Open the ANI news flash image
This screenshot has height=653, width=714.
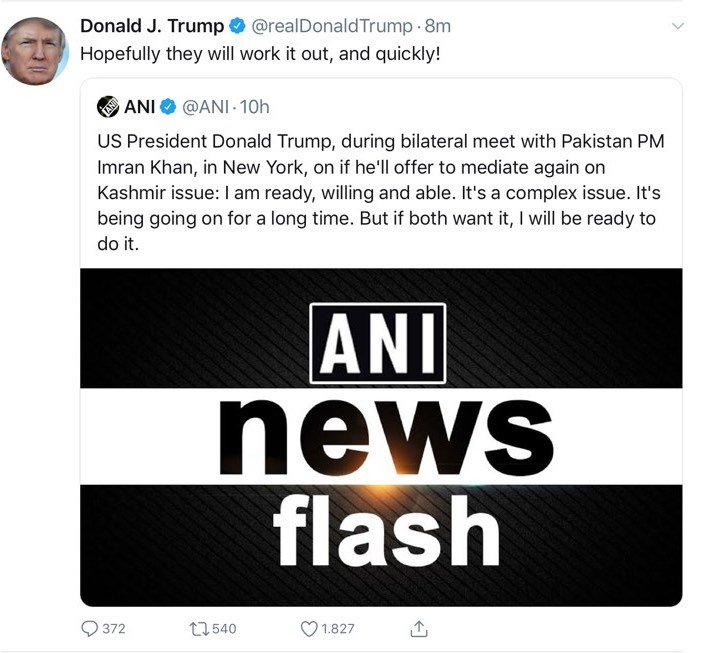[x=381, y=436]
